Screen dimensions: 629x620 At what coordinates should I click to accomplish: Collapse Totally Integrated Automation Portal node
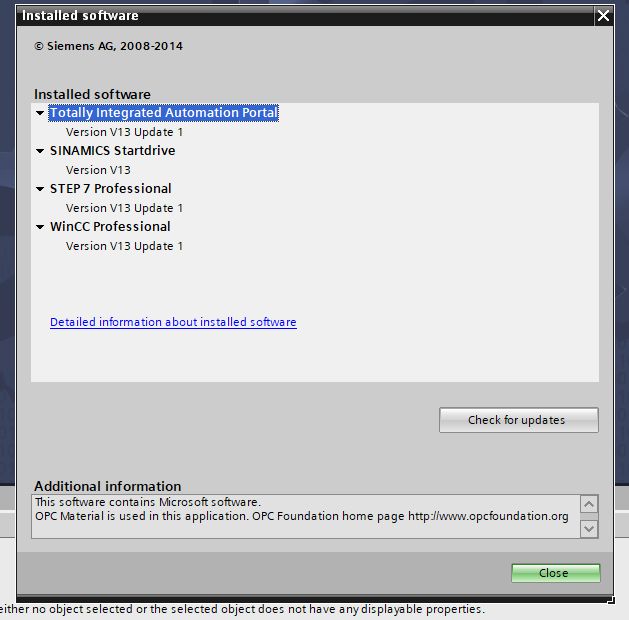[x=40, y=113]
